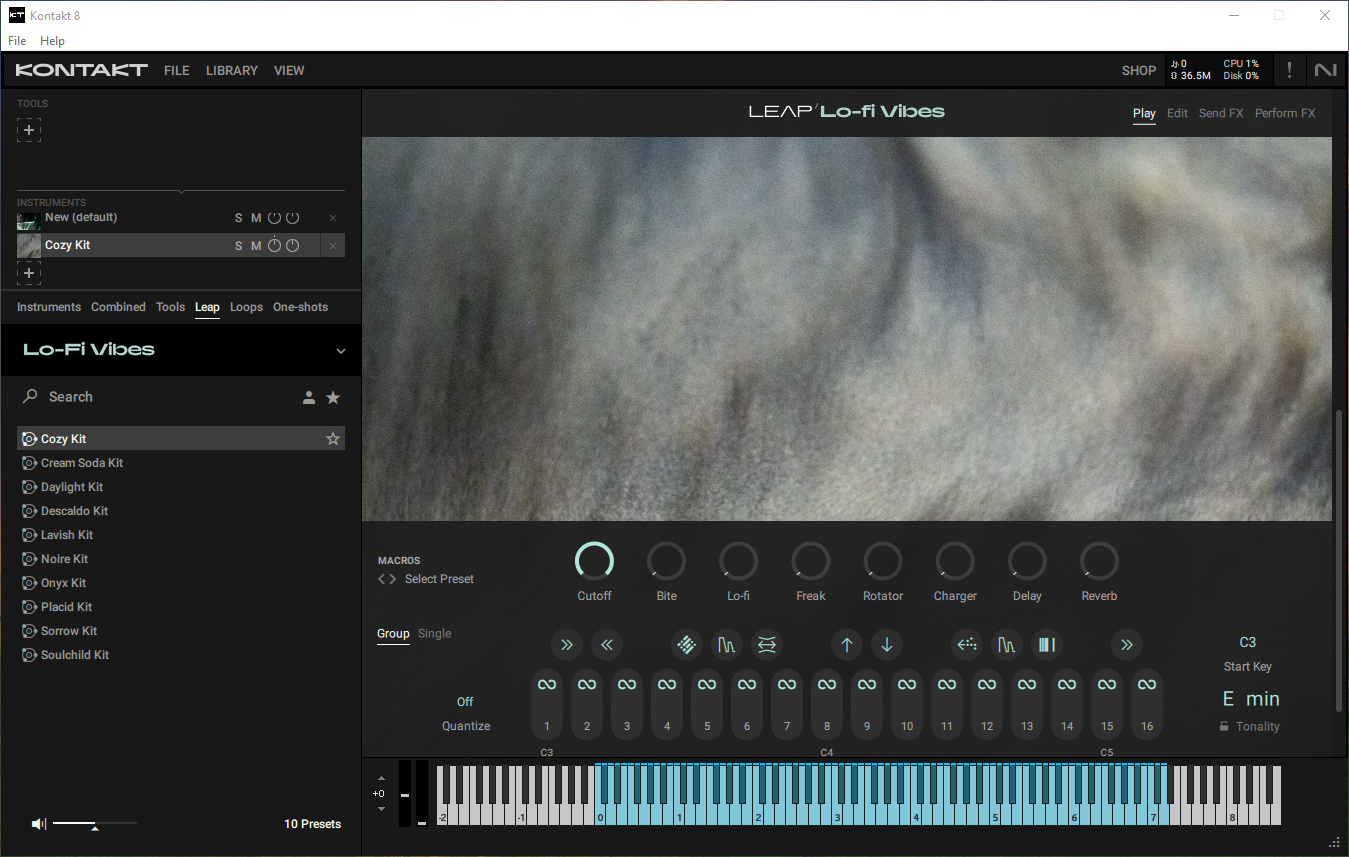This screenshot has height=857, width=1349.
Task: Click the double-chevron next pattern icon
Action: (x=567, y=644)
